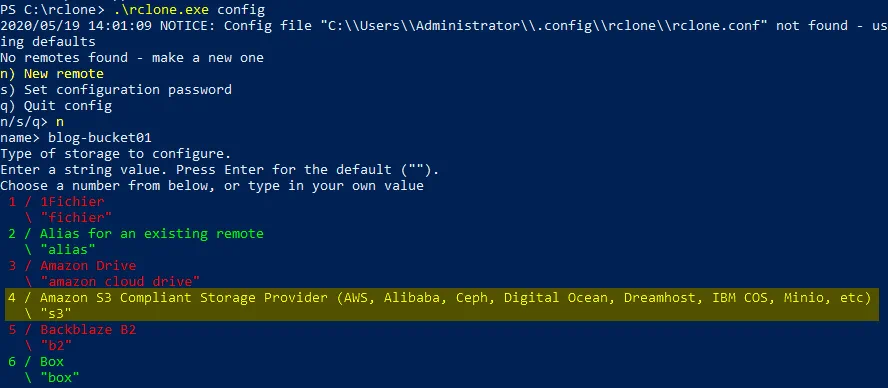Click the "b2" value string
Screen dimensions: 888x388
pyautogui.click(x=56, y=345)
